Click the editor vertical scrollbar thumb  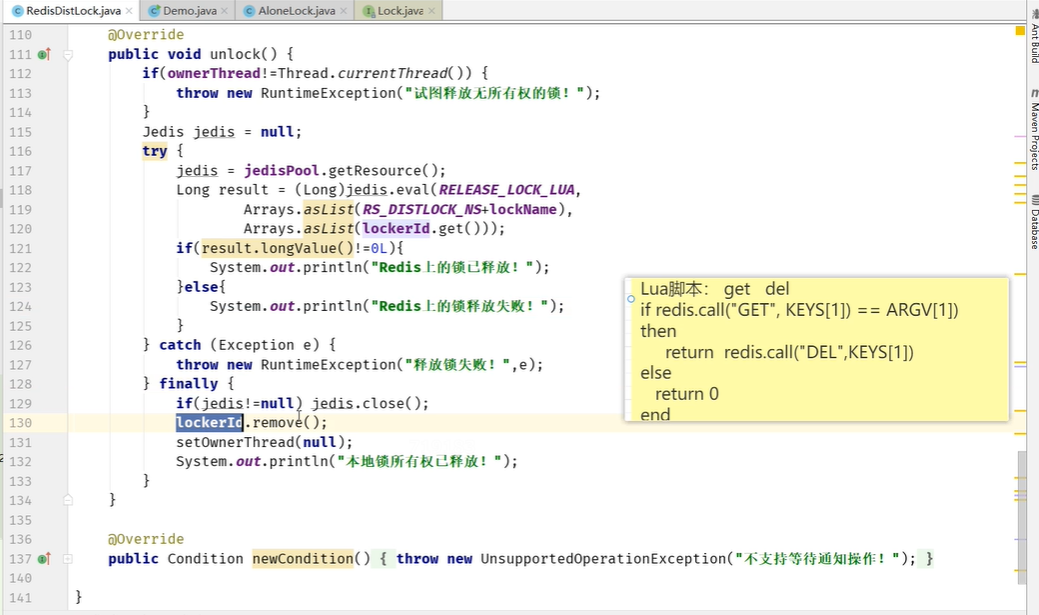click(1022, 517)
